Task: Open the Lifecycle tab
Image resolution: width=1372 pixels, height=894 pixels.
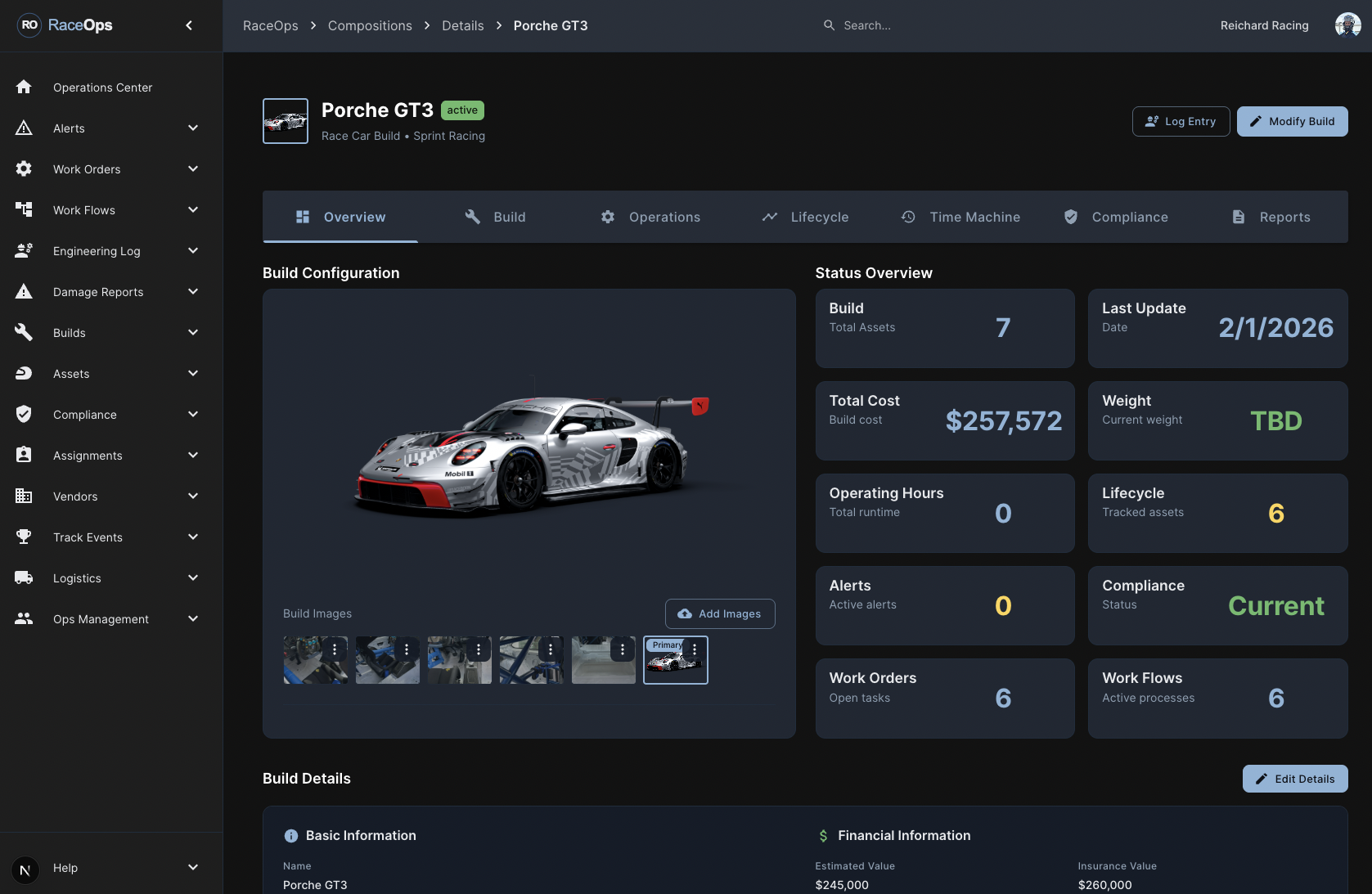Action: [x=805, y=217]
